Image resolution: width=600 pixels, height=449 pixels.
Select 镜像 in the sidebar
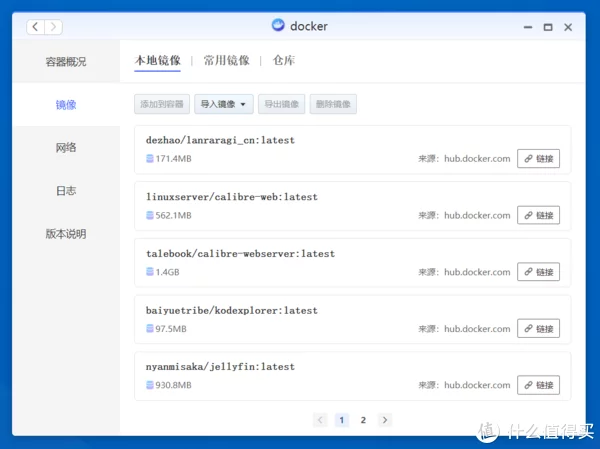tap(66, 104)
